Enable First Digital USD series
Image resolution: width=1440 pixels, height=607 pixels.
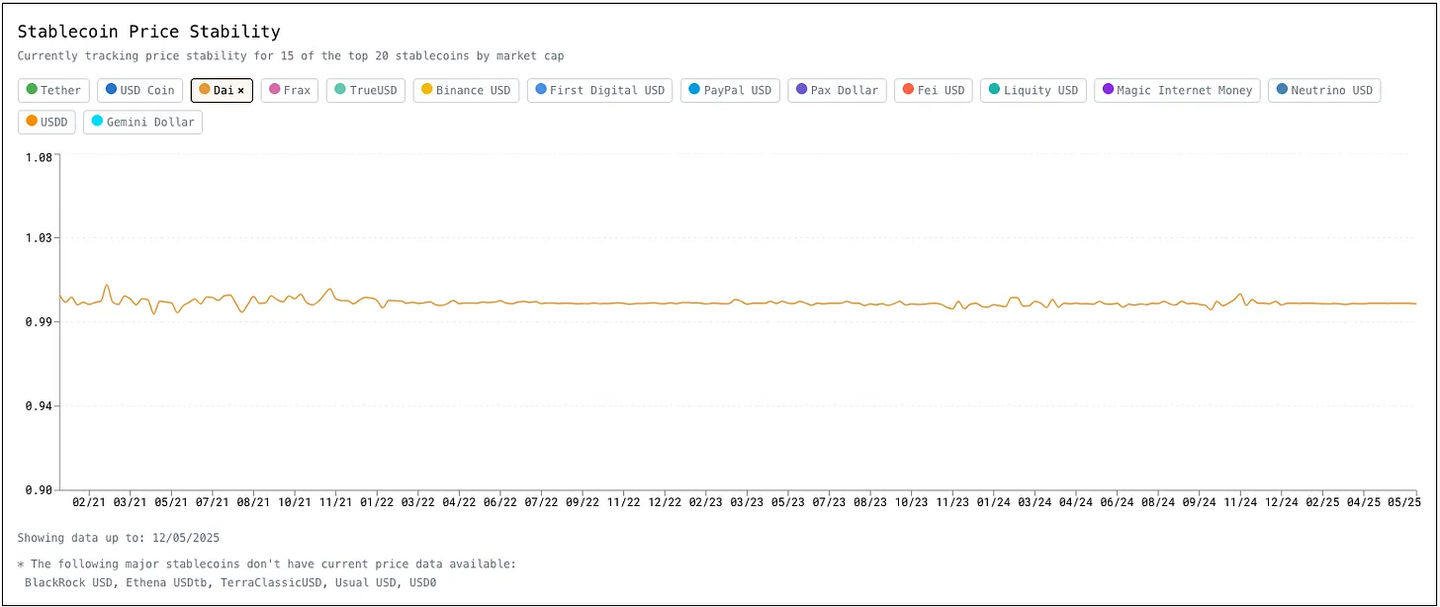click(599, 90)
